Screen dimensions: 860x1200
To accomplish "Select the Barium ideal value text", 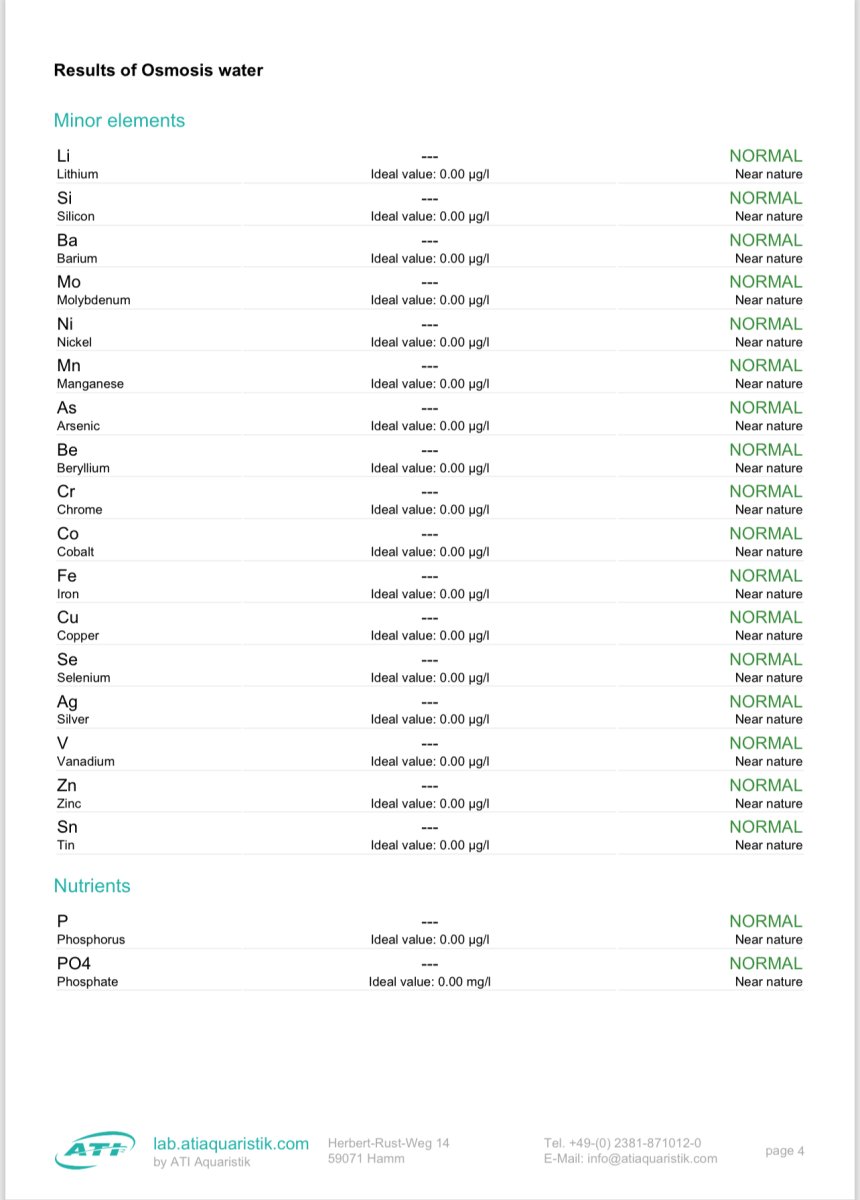I will [430, 258].
